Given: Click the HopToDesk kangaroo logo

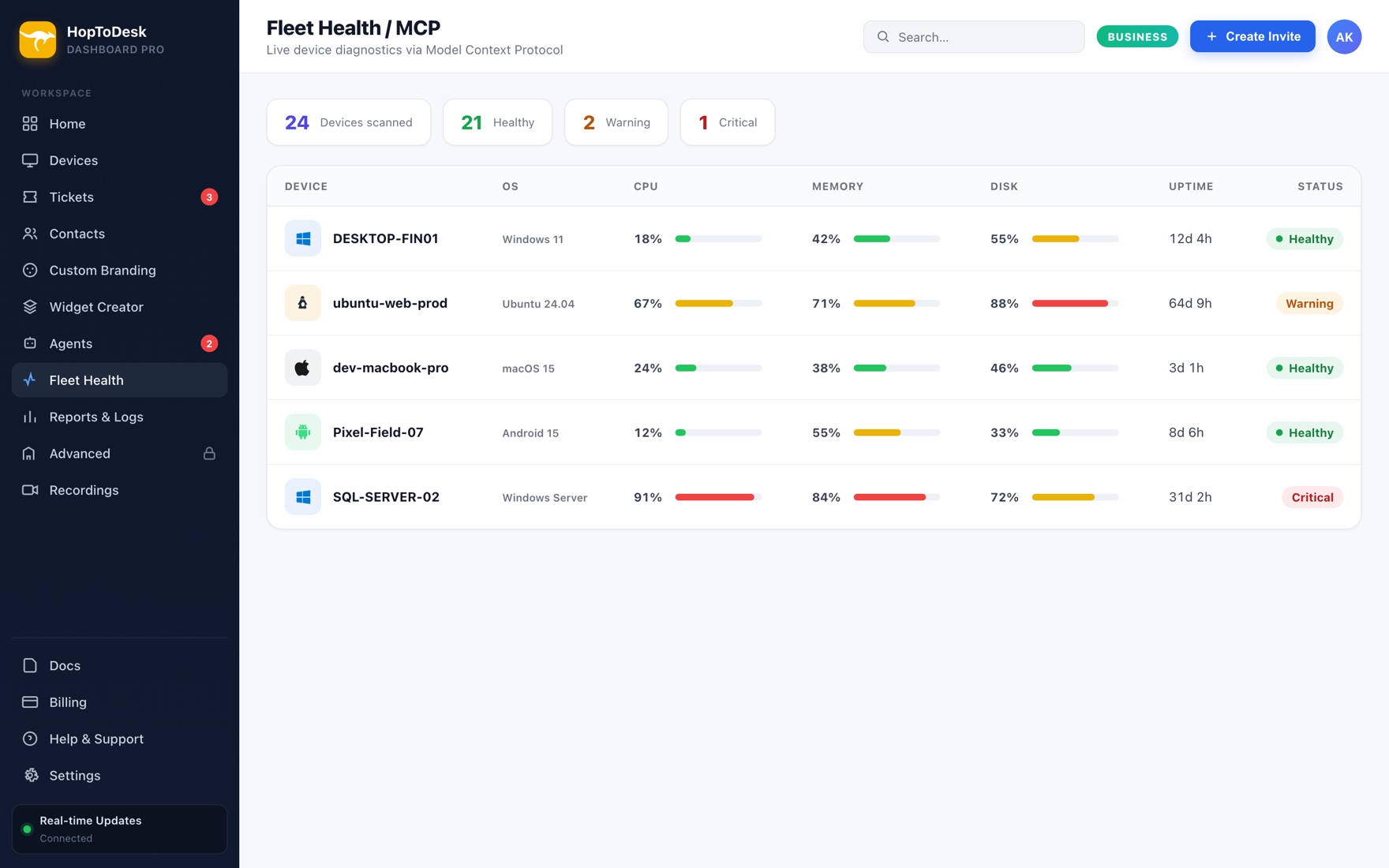Looking at the screenshot, I should coord(37,39).
